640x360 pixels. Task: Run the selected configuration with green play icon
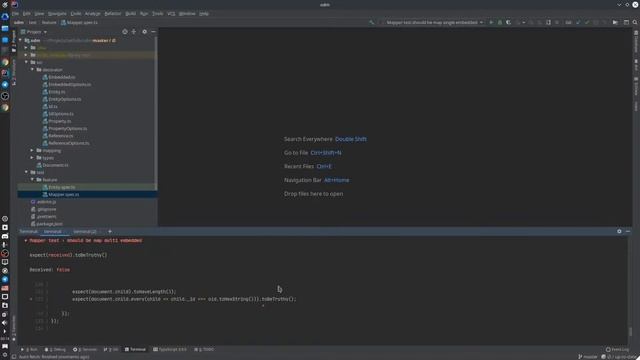(x=491, y=22)
